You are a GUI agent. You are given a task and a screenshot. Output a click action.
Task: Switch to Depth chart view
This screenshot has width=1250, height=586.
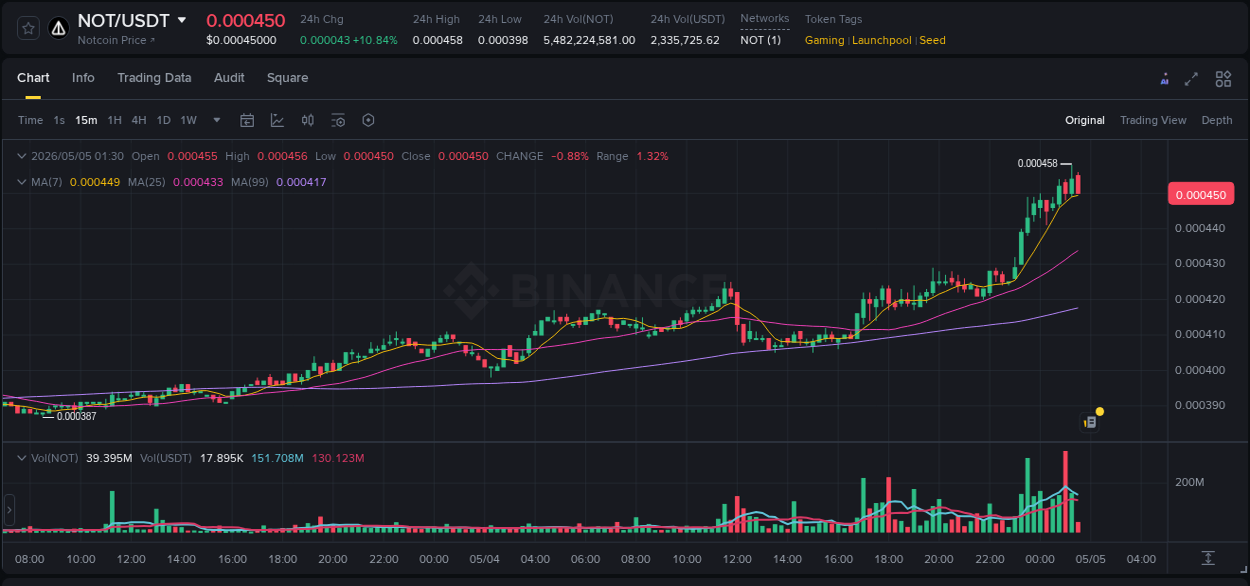point(1217,120)
